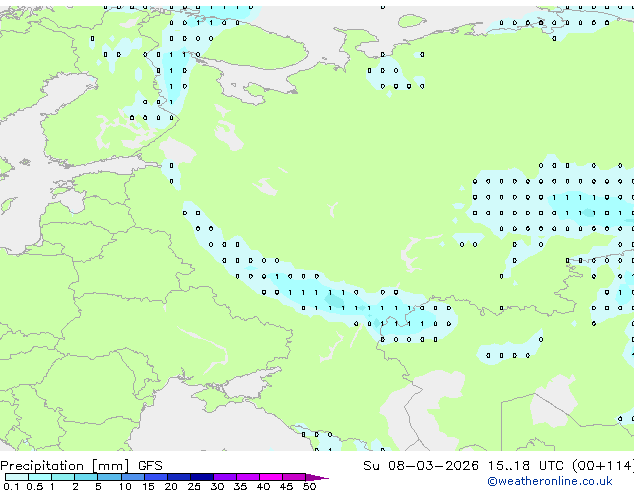The width and height of the screenshot is (634, 490).
Task: Pick the 2–5 mm legend swatch
Action: [86, 477]
